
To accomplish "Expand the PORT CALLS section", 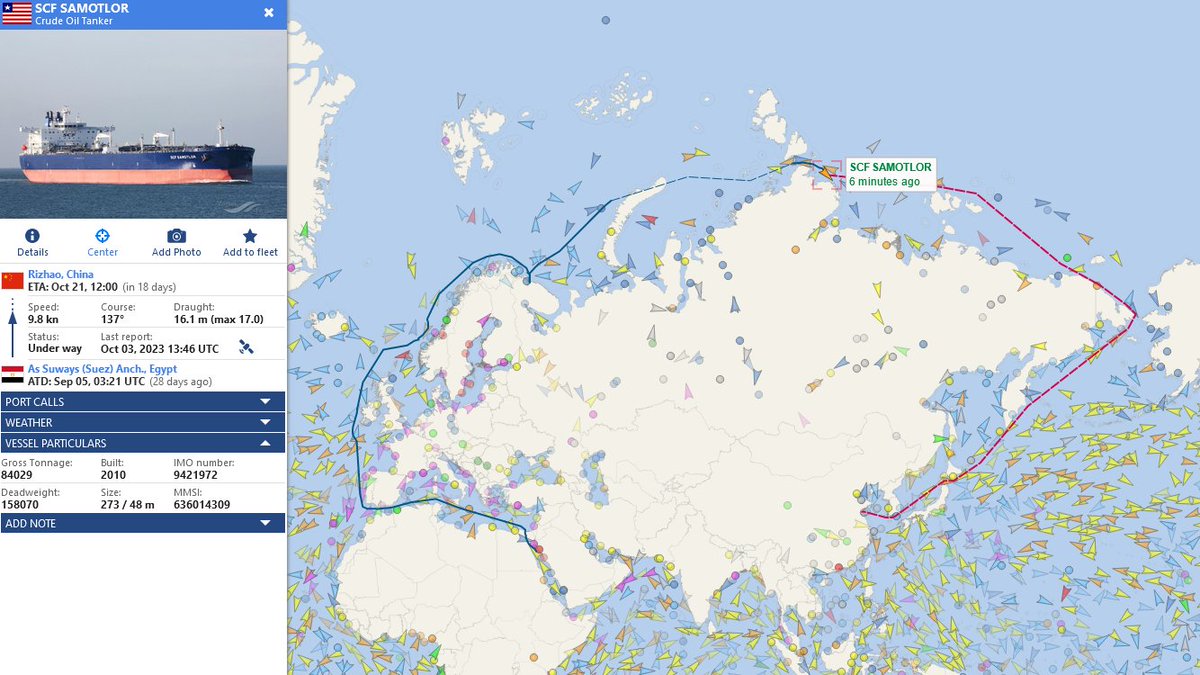I will pos(143,401).
